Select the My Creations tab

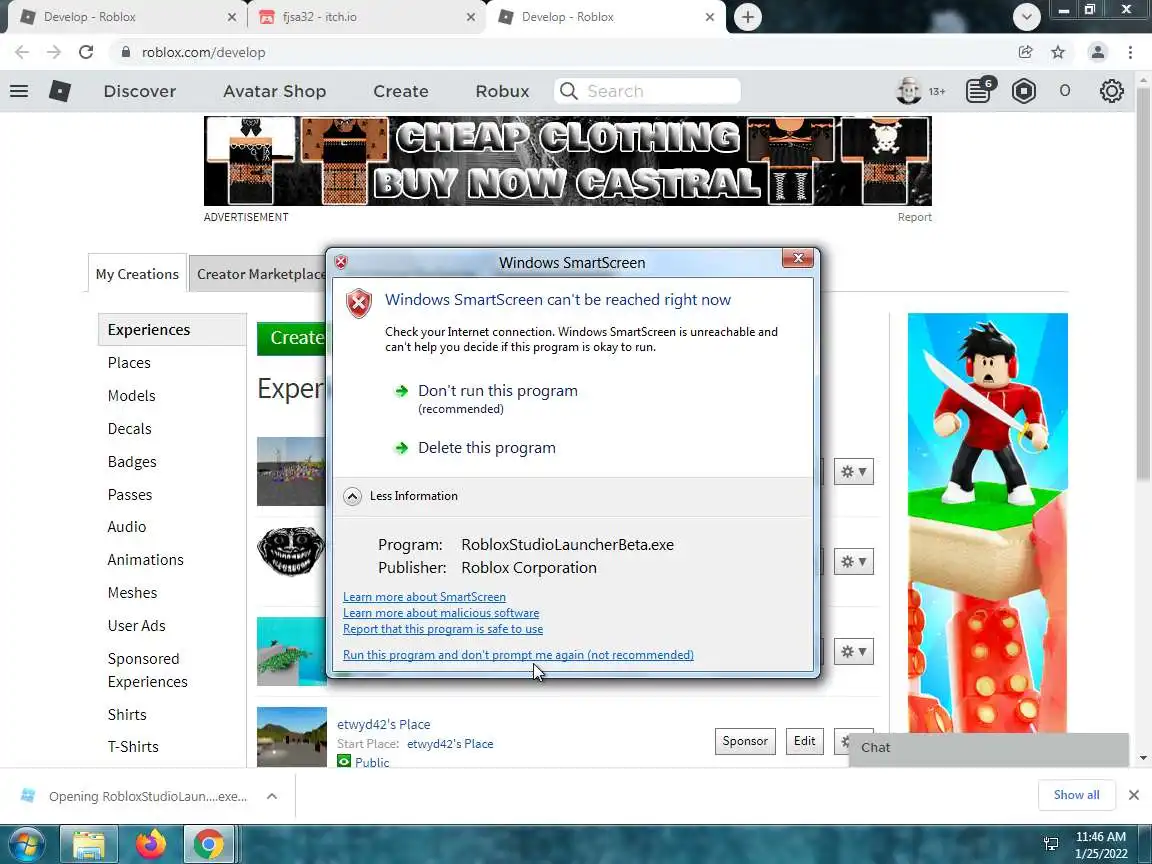click(137, 273)
